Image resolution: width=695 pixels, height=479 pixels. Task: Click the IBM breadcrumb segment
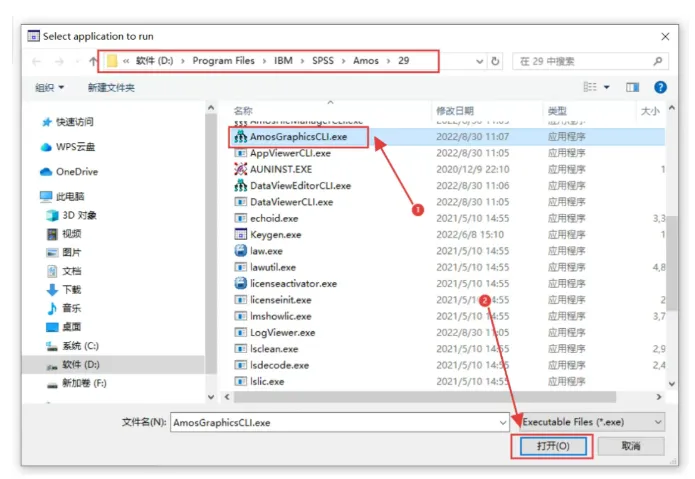283,61
